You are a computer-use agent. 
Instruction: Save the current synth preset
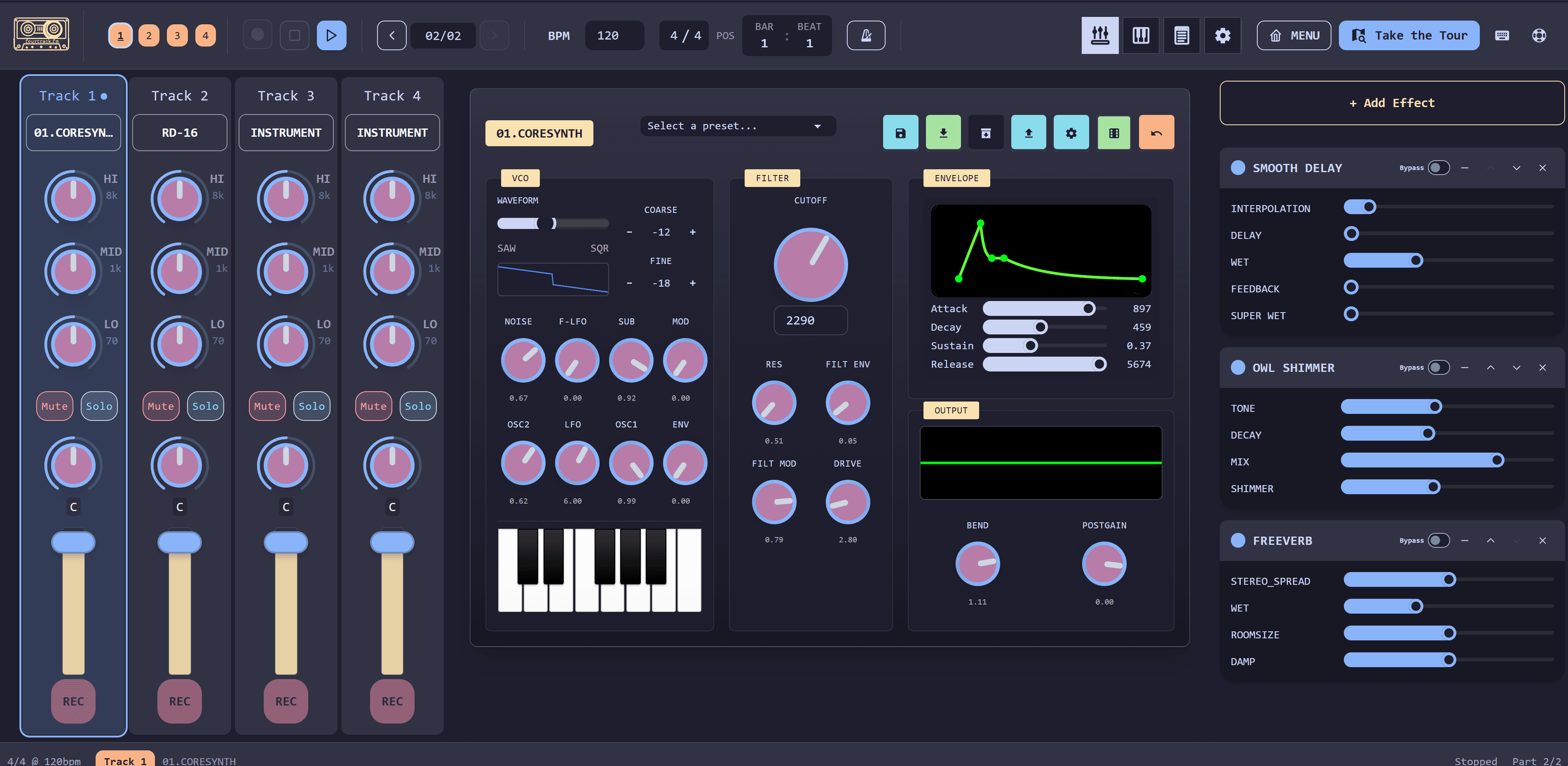pos(900,132)
